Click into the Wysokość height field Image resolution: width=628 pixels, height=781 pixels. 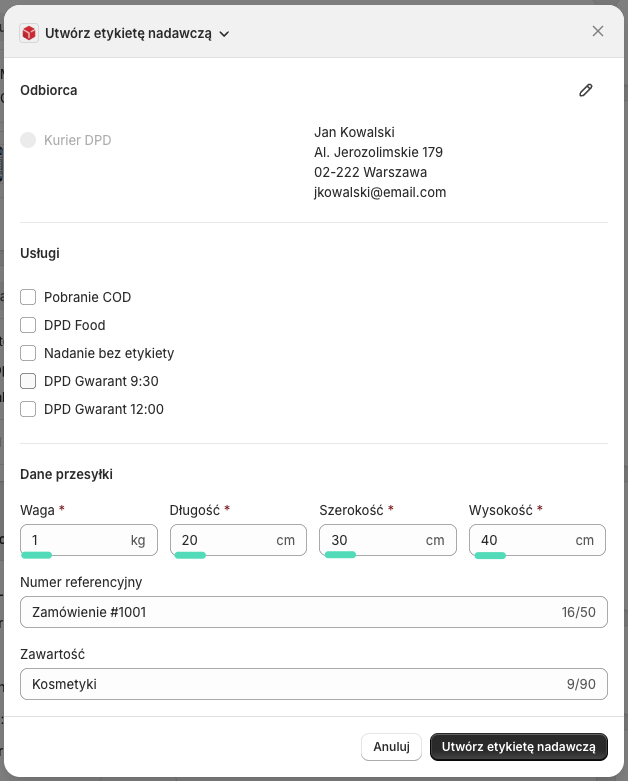(x=537, y=540)
